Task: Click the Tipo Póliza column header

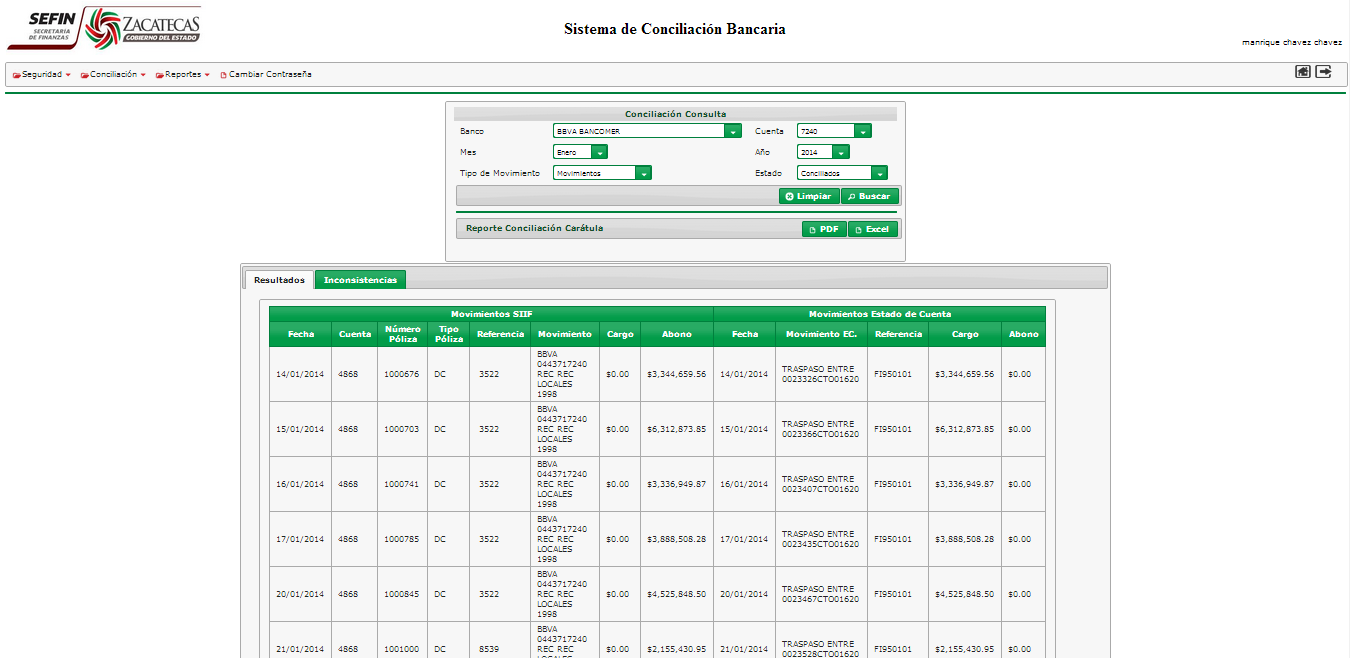Action: click(449, 334)
